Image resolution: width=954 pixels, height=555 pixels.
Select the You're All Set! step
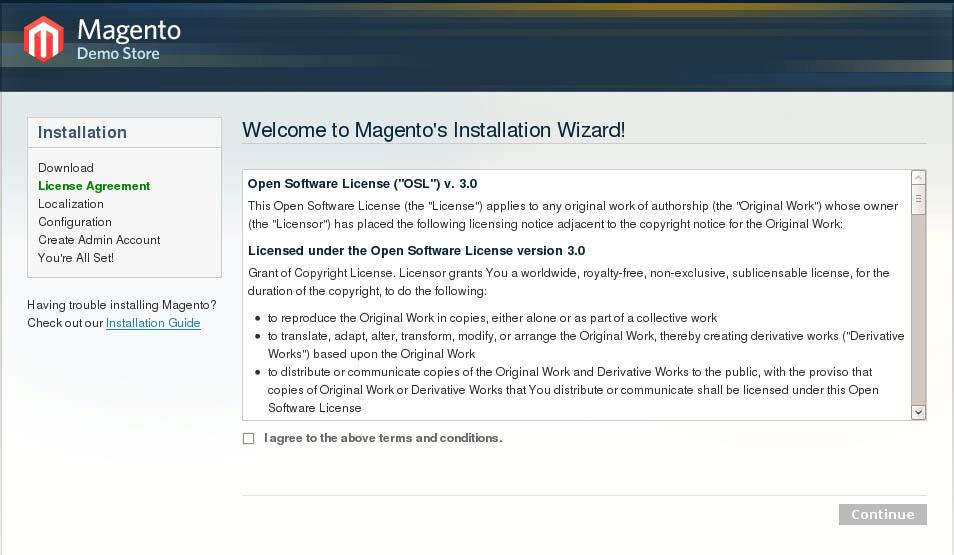(76, 257)
